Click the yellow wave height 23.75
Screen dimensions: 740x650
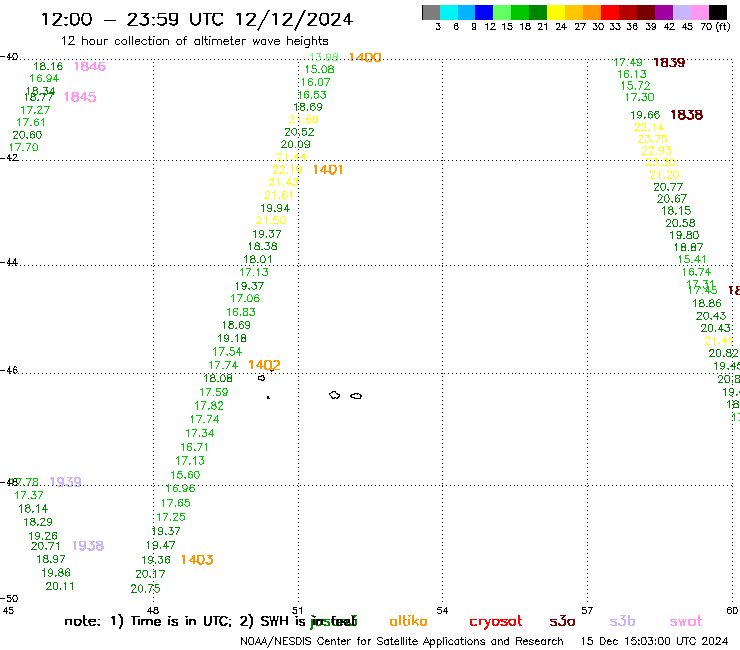tap(653, 139)
